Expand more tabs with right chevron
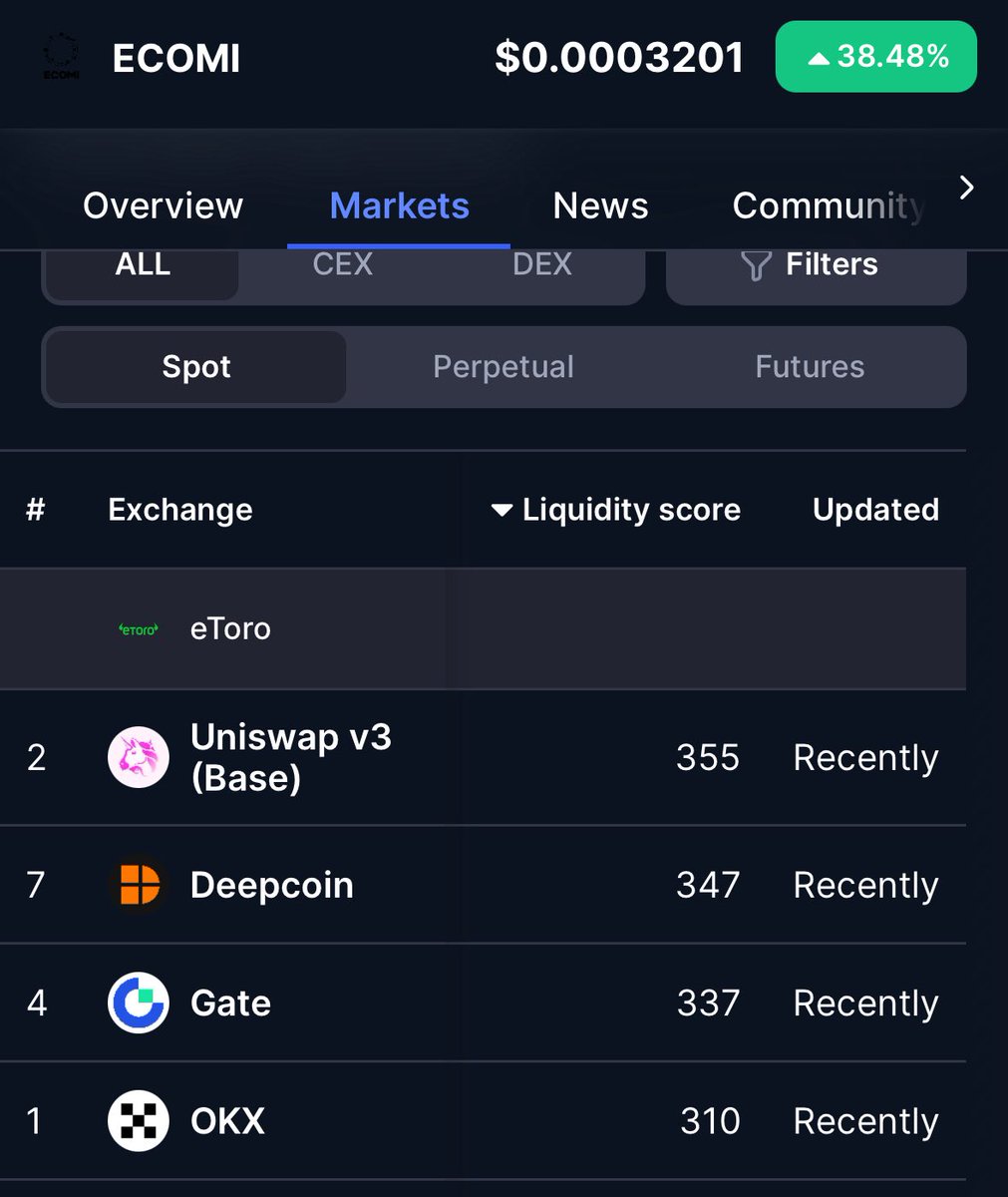The image size is (1008, 1197). point(966,188)
